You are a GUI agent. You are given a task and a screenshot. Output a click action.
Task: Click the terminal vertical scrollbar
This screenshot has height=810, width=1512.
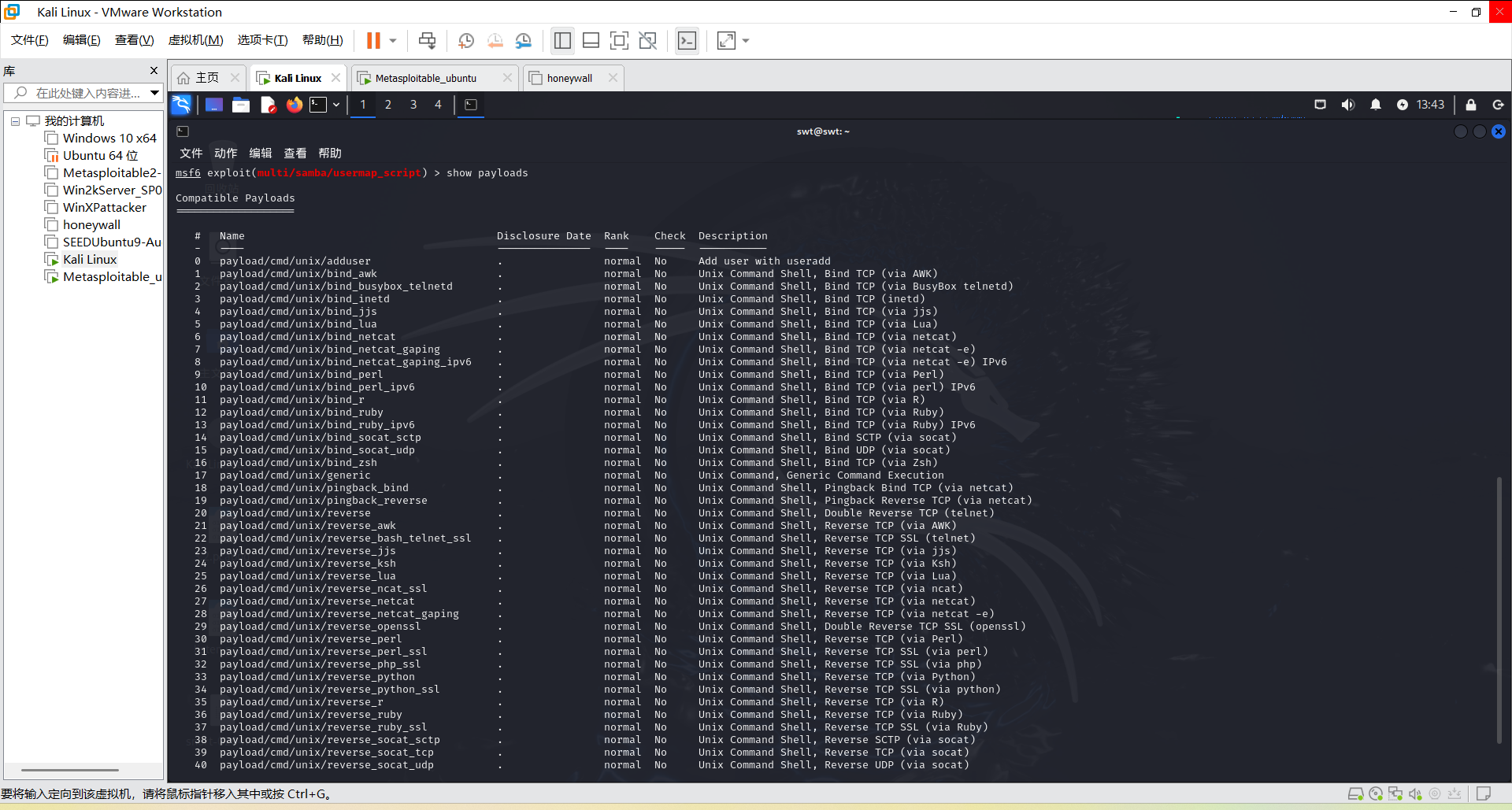pyautogui.click(x=1499, y=610)
